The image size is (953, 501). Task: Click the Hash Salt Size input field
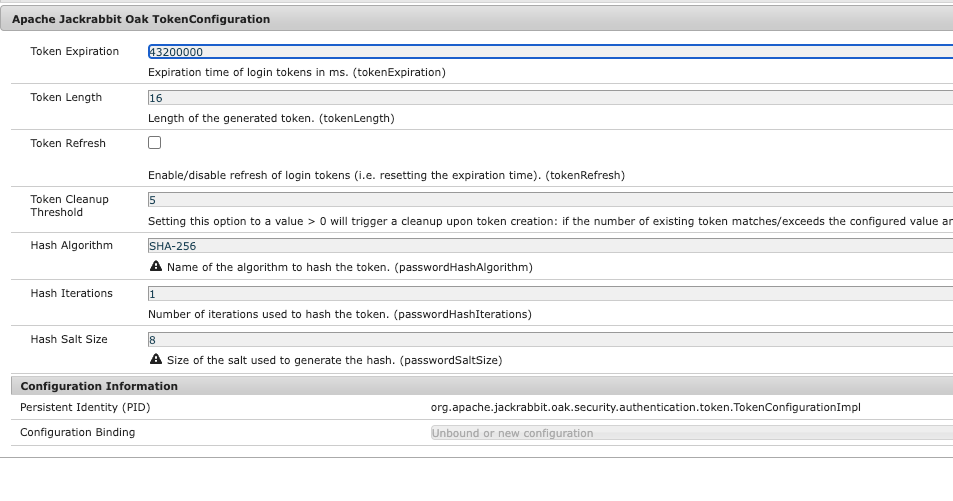pyautogui.click(x=548, y=340)
